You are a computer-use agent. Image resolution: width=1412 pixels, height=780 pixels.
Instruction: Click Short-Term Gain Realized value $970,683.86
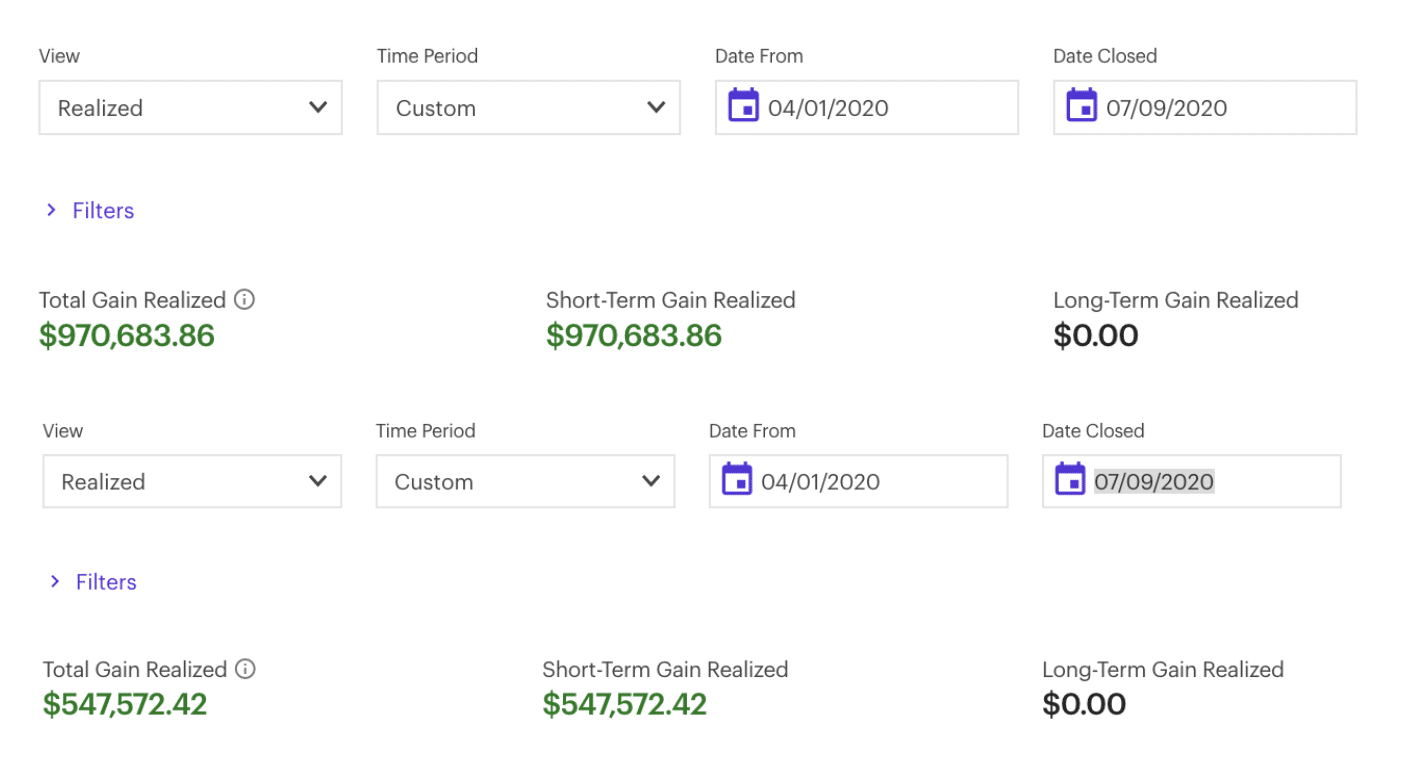pos(634,335)
